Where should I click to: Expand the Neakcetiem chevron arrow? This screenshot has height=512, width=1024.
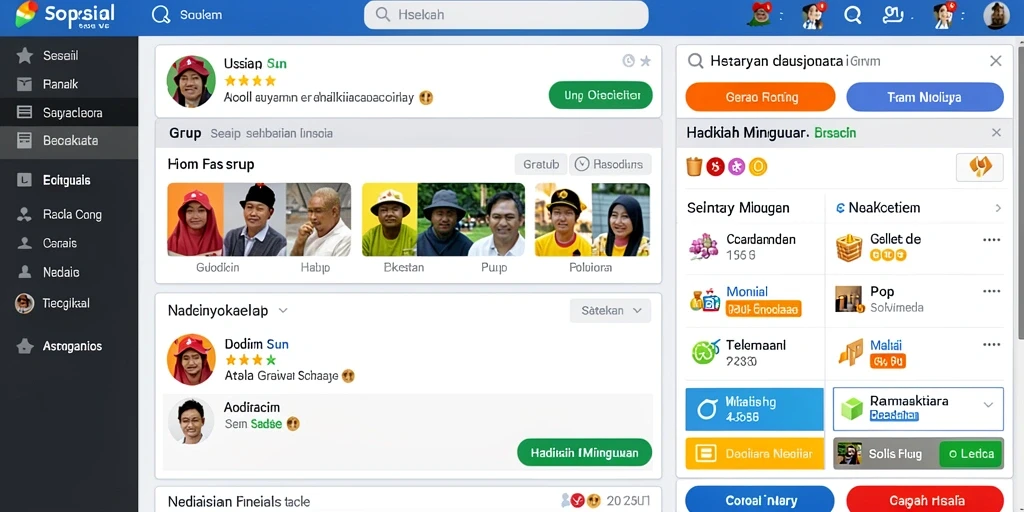click(998, 208)
